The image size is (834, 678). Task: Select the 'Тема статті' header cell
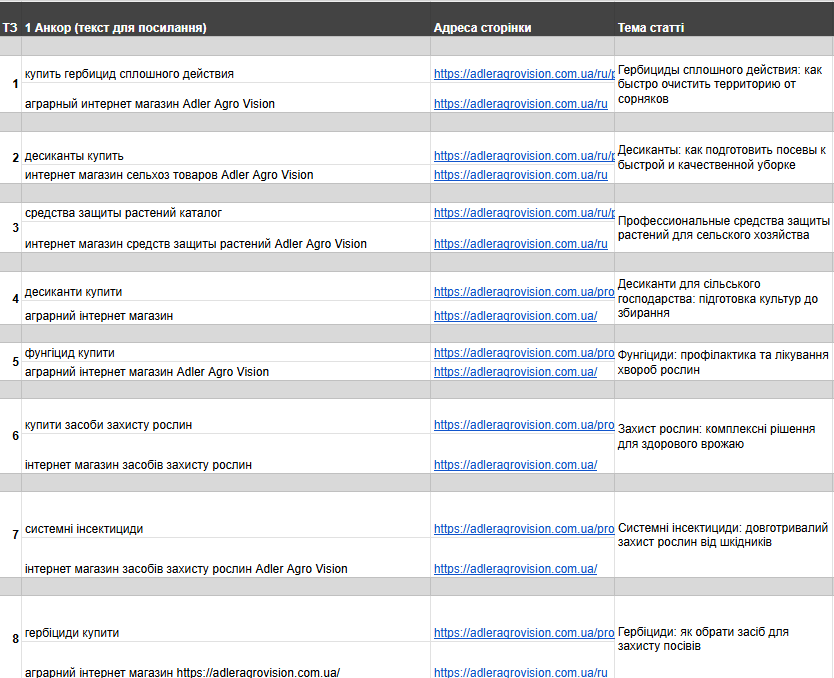pyautogui.click(x=651, y=28)
